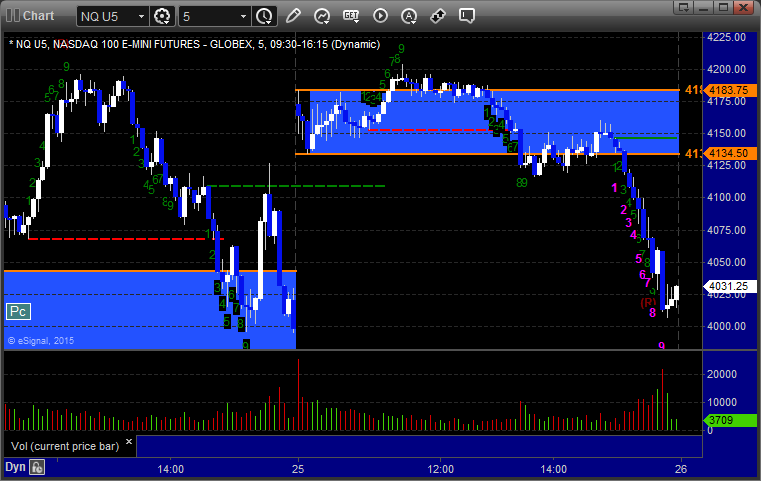761x481 pixels.
Task: Expand the interval 5 dropdown arrow
Action: [x=243, y=17]
